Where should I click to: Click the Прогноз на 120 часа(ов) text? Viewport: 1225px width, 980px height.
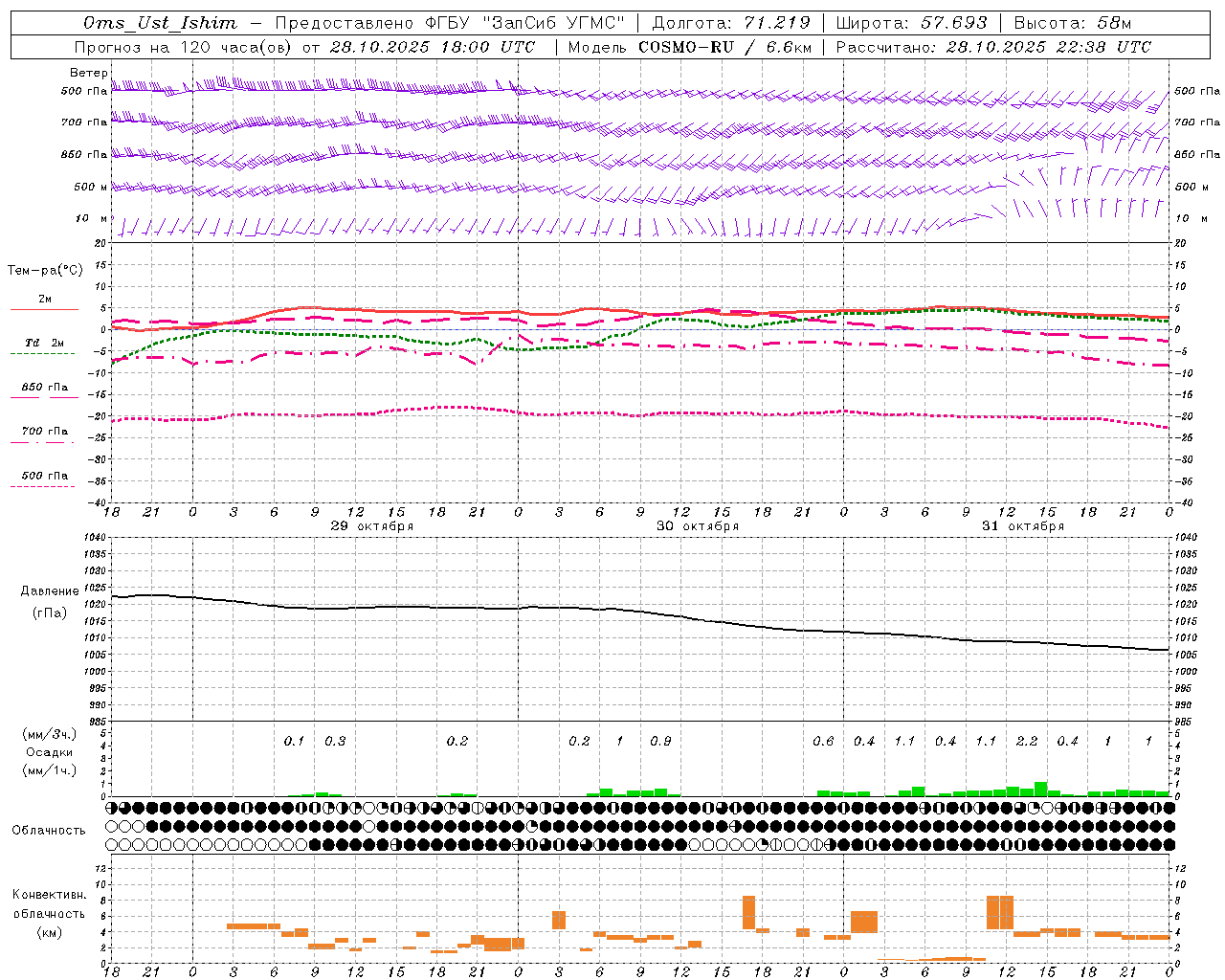pos(184,47)
